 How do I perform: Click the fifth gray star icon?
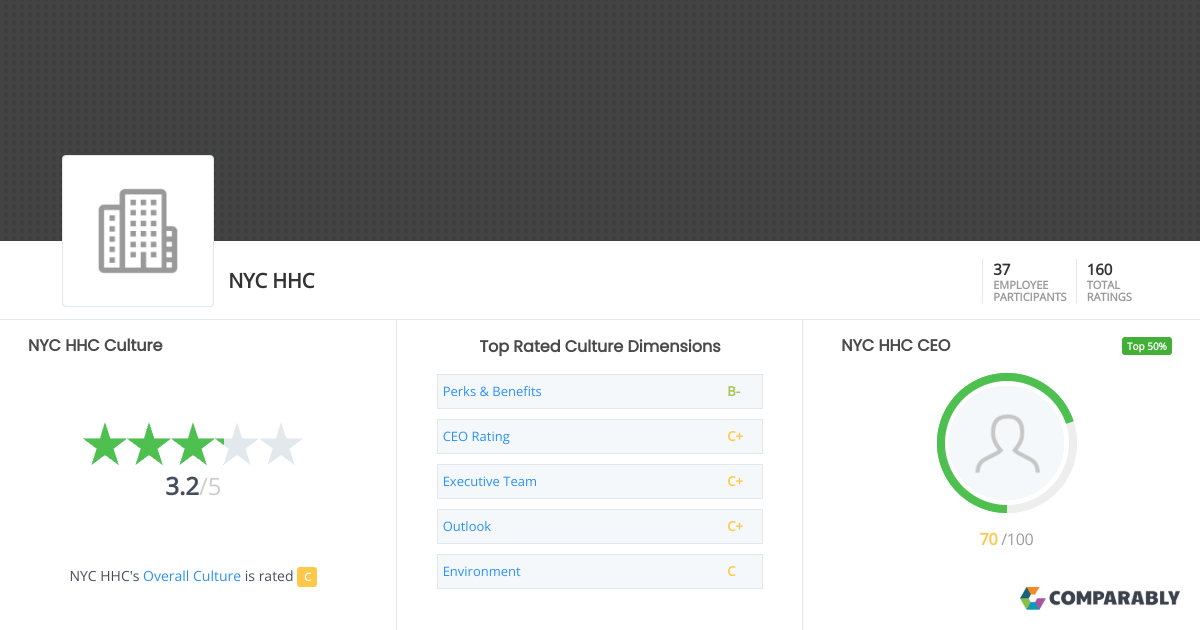[x=281, y=443]
